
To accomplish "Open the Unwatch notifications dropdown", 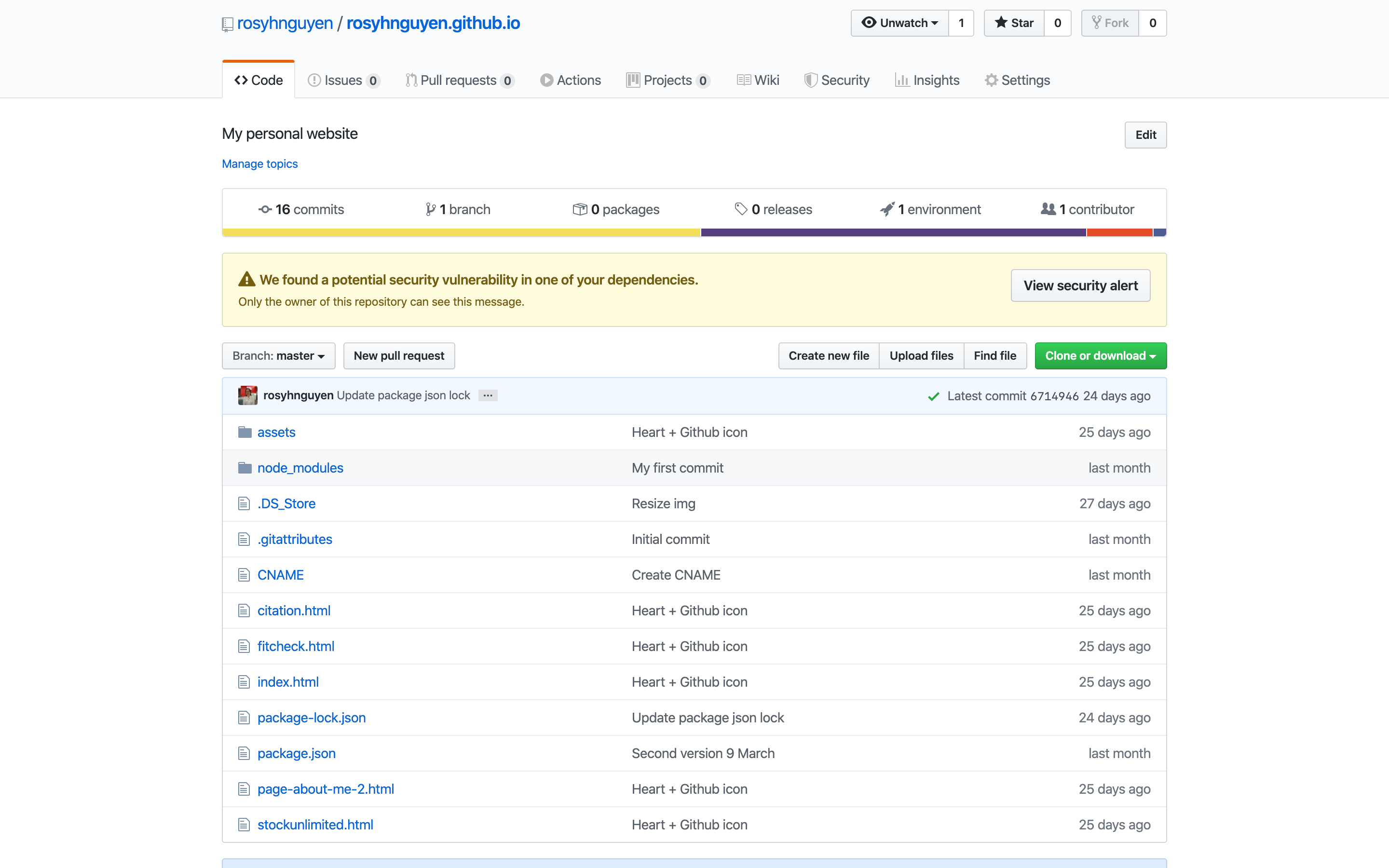I will 899,23.
